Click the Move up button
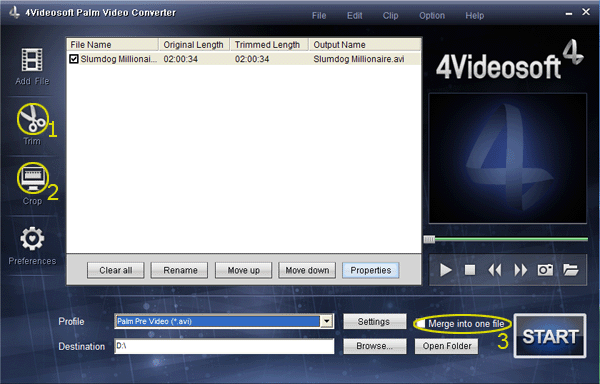 [x=243, y=270]
